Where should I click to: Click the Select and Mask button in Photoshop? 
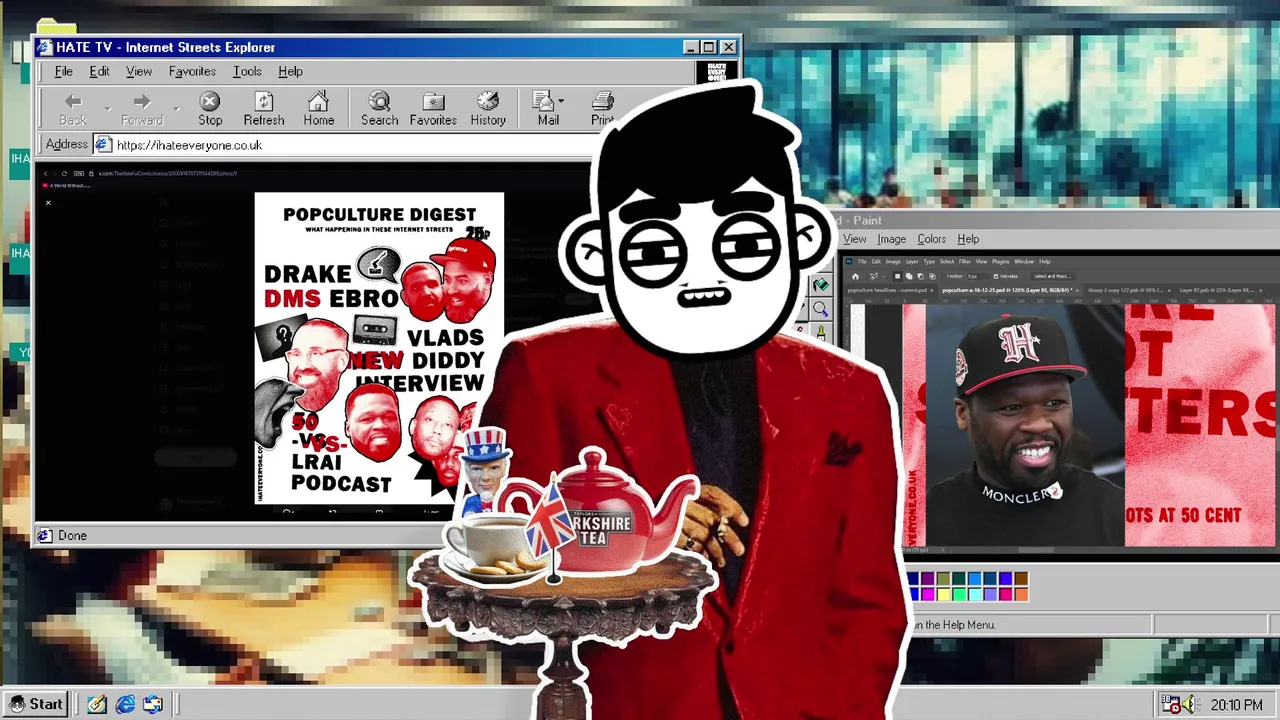[1052, 276]
